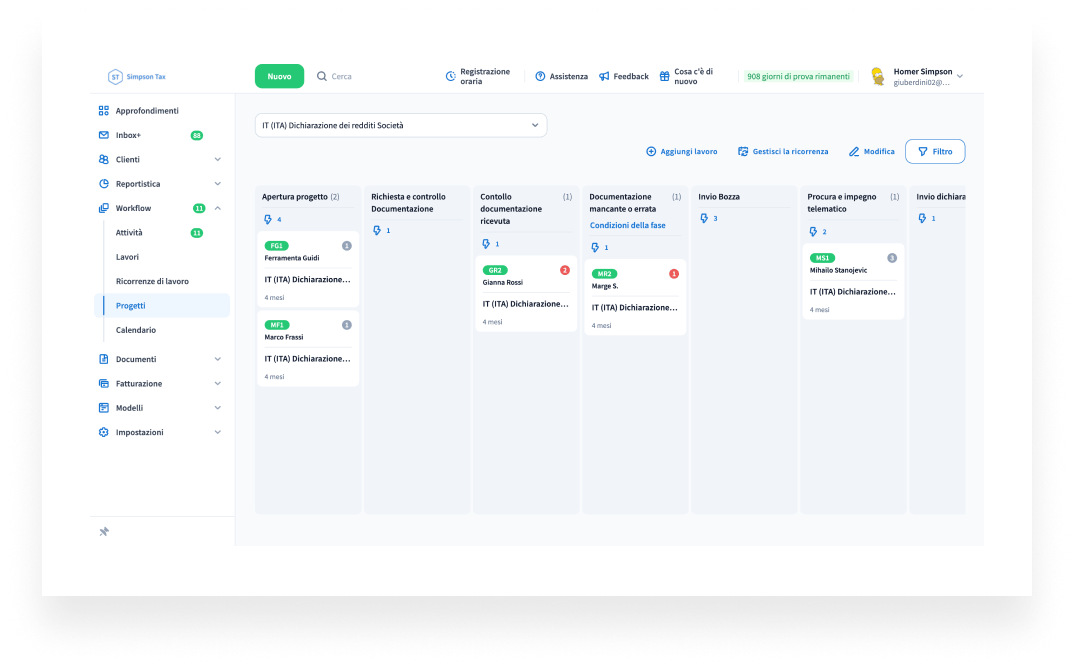Open the Attività submenu item
The width and height of the screenshot is (1074, 668).
point(129,233)
